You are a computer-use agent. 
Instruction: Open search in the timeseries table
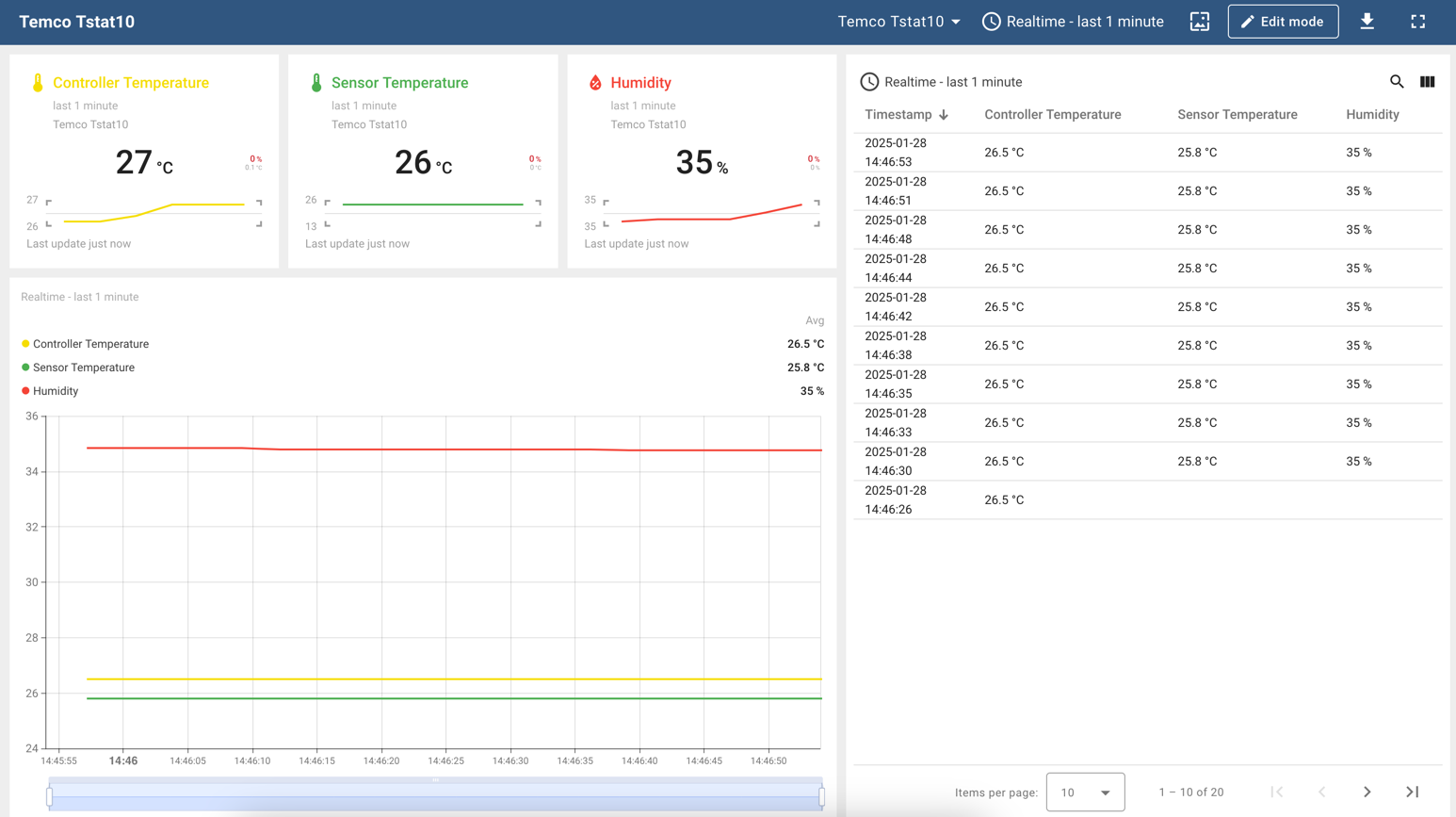(1397, 82)
